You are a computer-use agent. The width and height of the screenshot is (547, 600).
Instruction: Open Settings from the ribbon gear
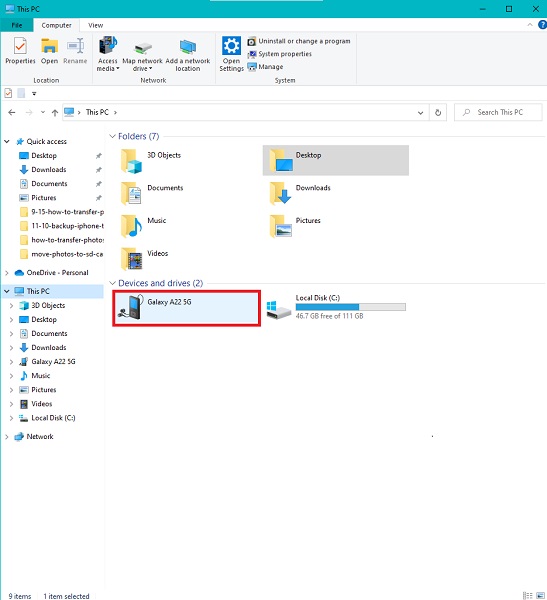pos(232,54)
